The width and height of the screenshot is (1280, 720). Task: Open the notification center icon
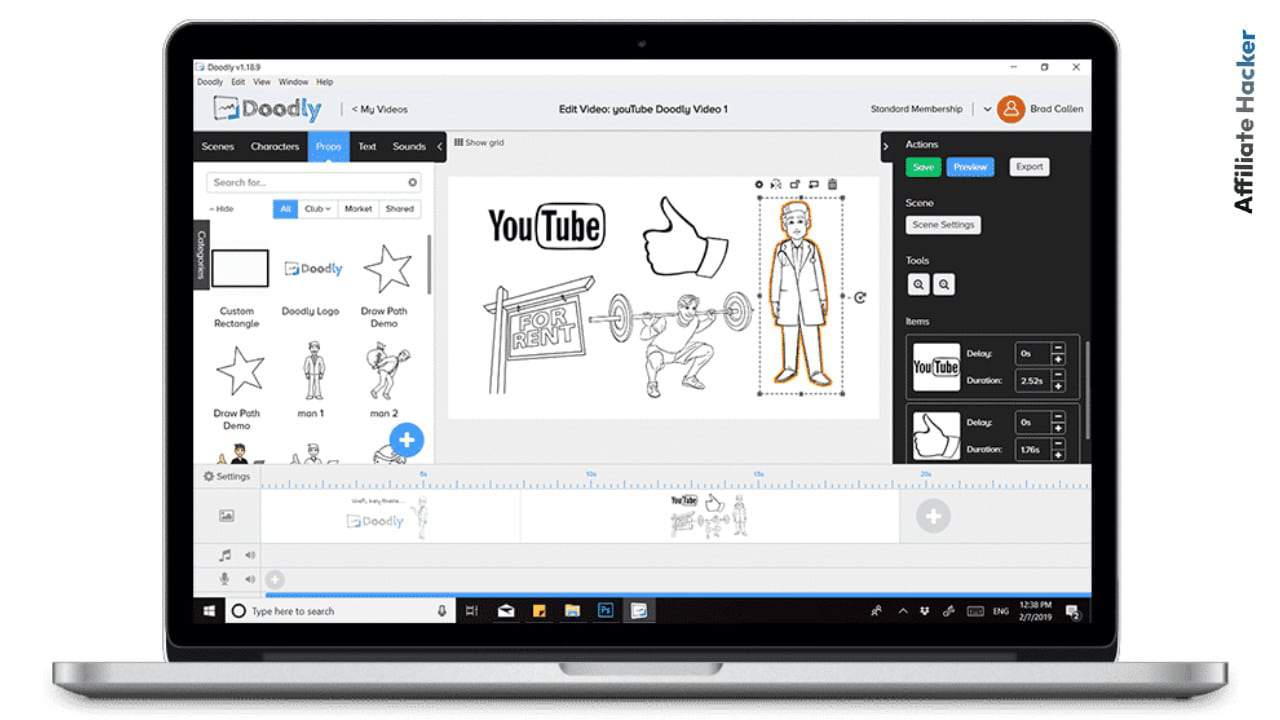coord(1072,611)
